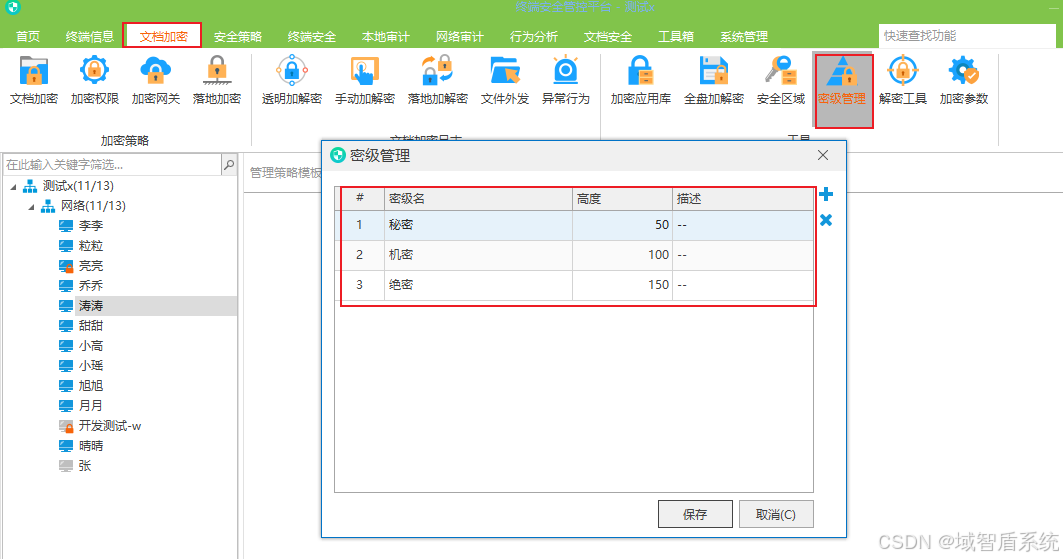Image resolution: width=1063 pixels, height=559 pixels.
Task: Collapse the 测试x(11/13) tree node
Action: [x=14, y=186]
